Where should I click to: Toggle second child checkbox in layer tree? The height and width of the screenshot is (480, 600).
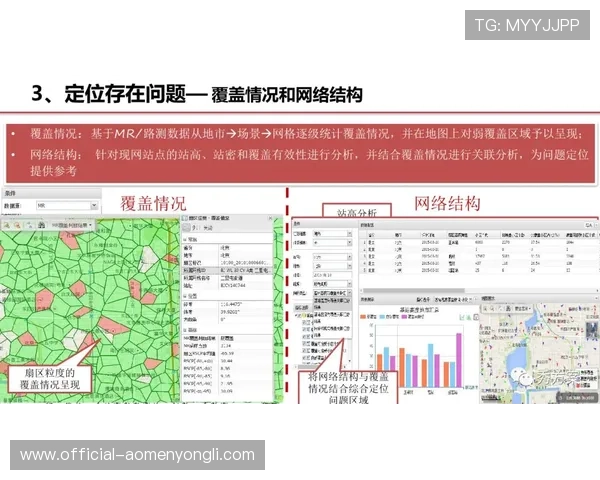(x=305, y=330)
